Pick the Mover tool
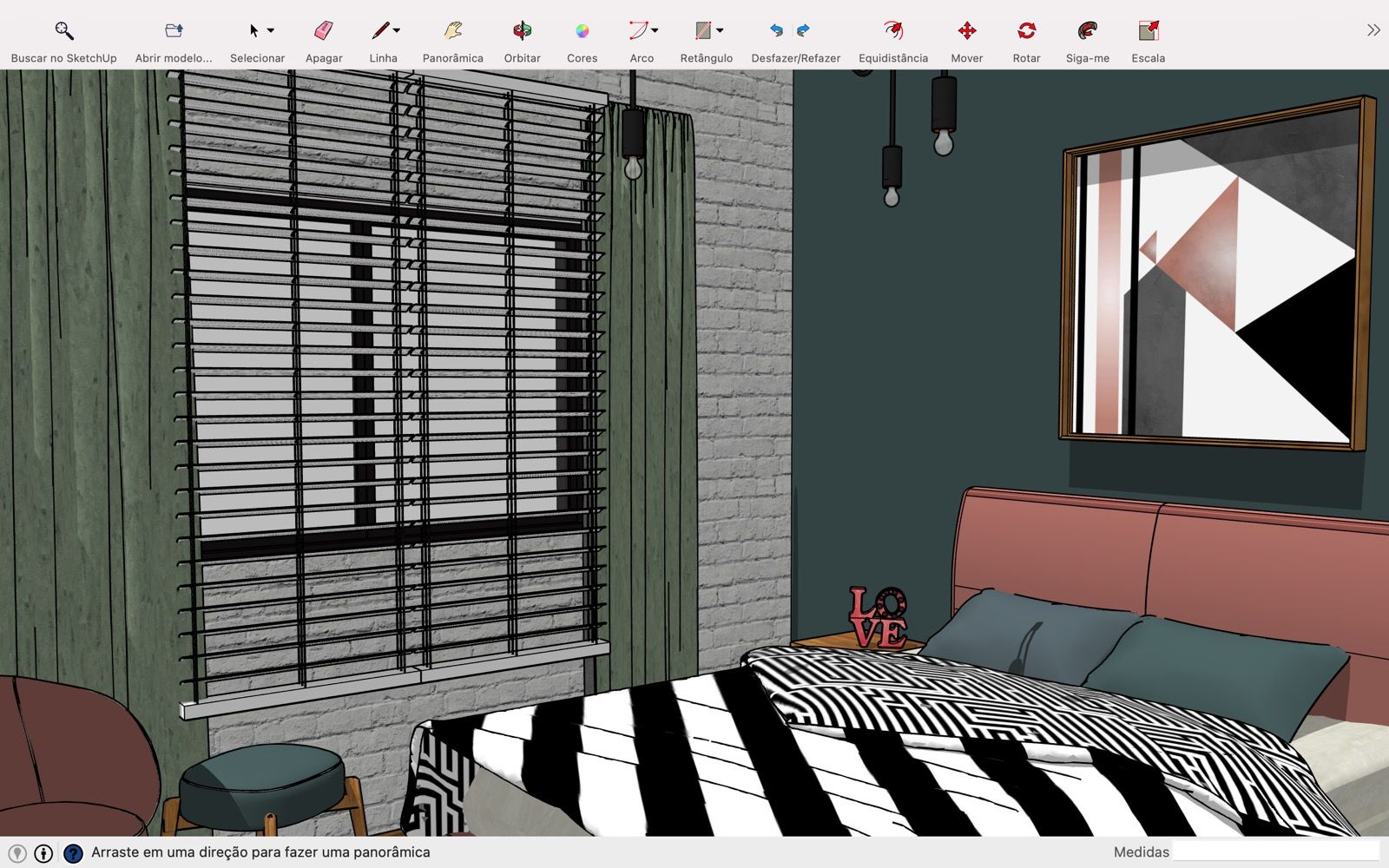Image resolution: width=1389 pixels, height=868 pixels. (x=966, y=31)
